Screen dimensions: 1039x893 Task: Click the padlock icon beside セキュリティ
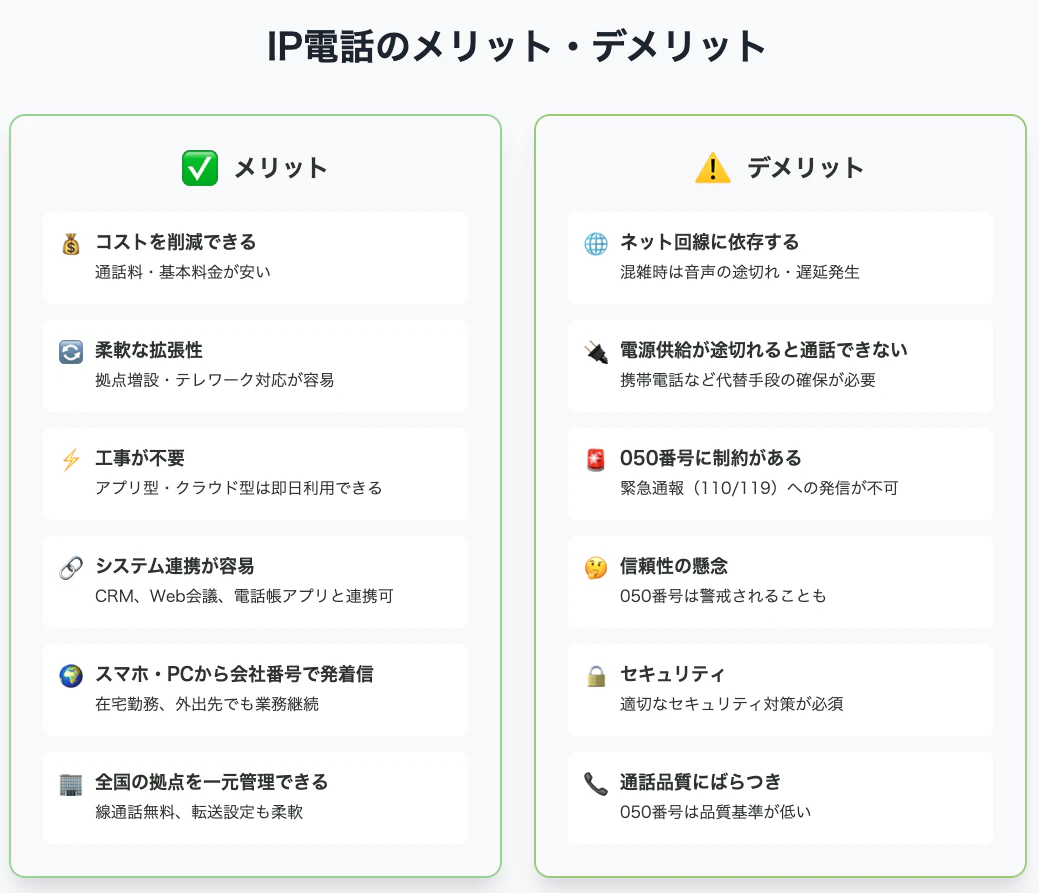(x=595, y=675)
